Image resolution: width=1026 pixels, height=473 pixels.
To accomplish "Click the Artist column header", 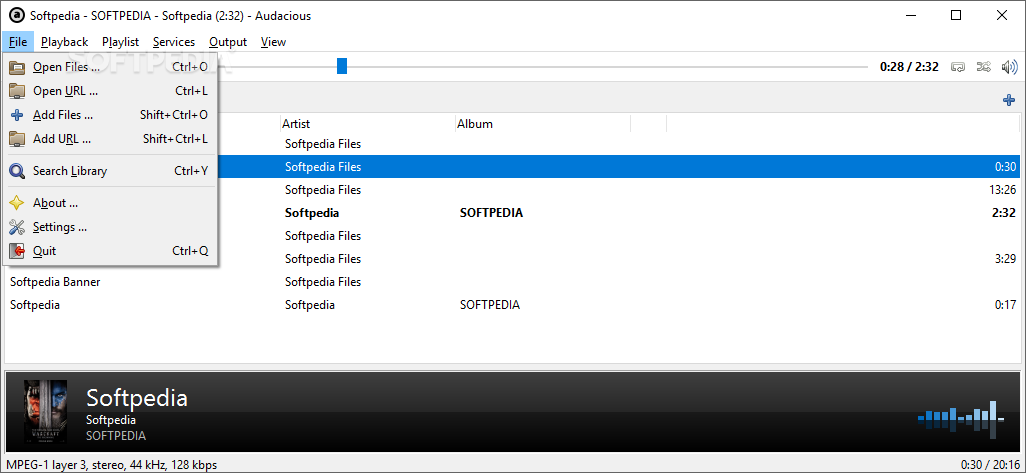I will coord(367,124).
